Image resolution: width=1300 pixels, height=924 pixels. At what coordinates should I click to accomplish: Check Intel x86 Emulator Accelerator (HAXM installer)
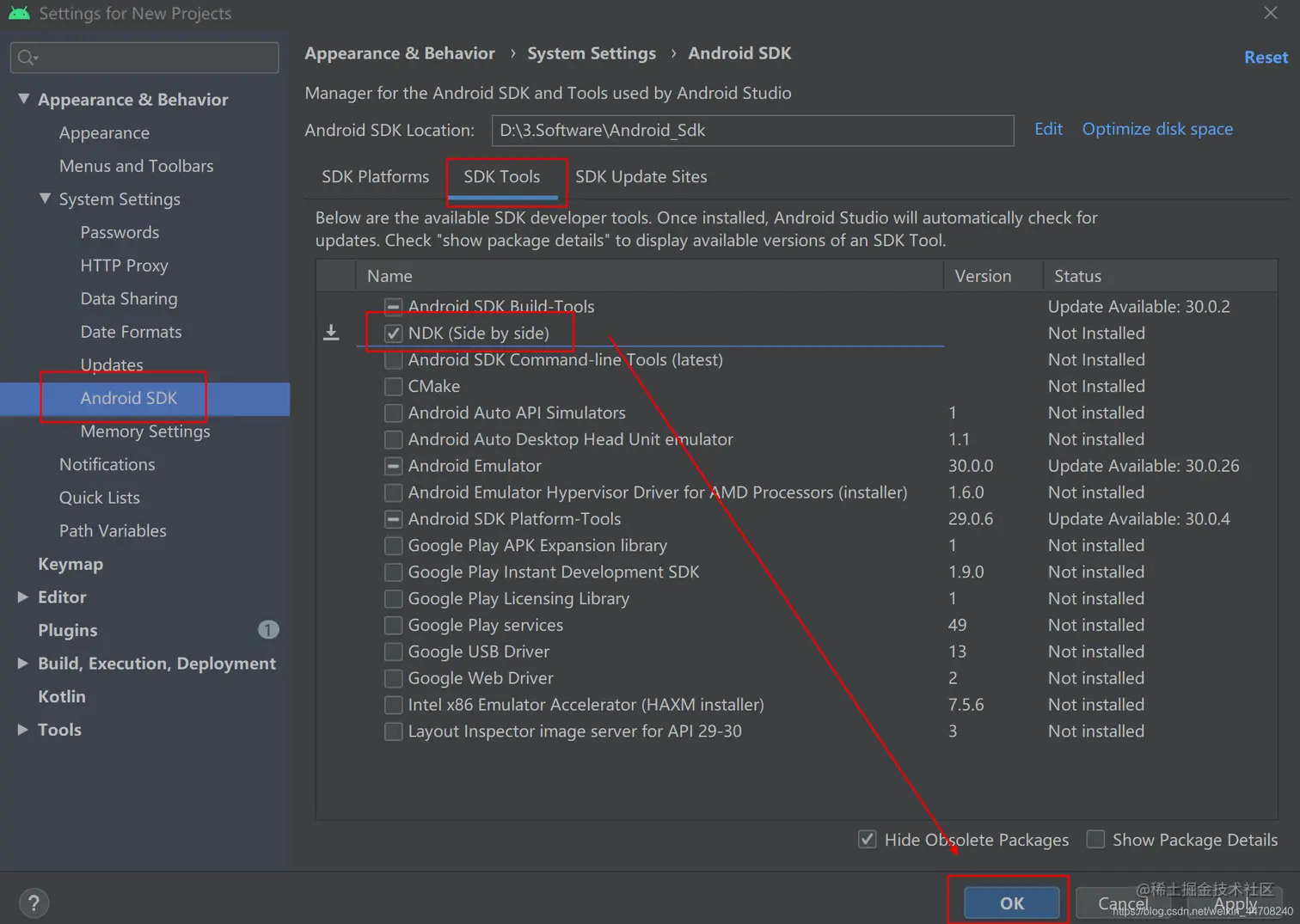click(393, 705)
